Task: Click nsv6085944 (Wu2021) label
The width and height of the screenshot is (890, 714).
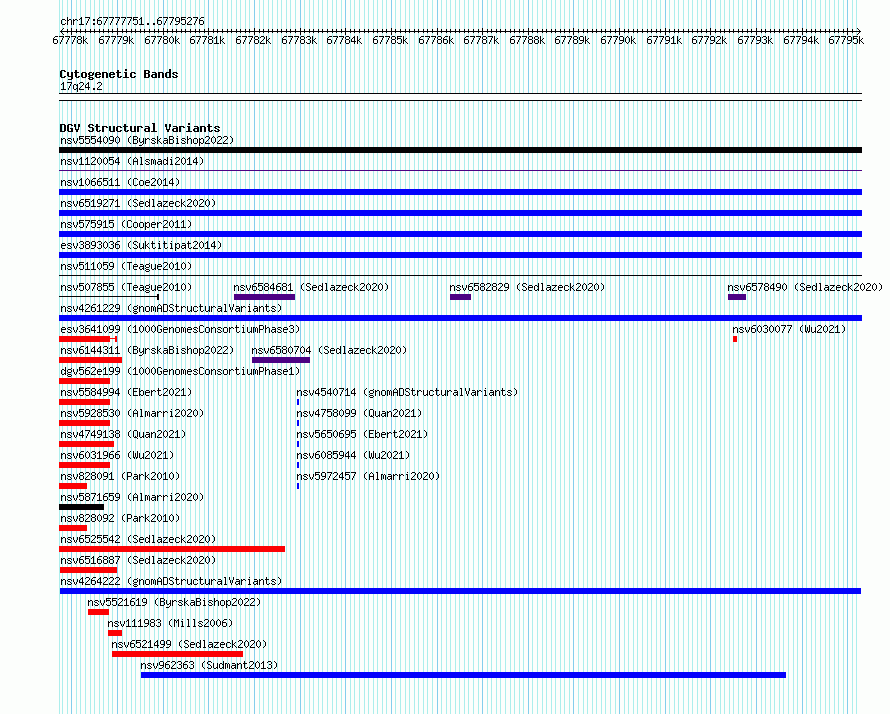Action: (353, 455)
